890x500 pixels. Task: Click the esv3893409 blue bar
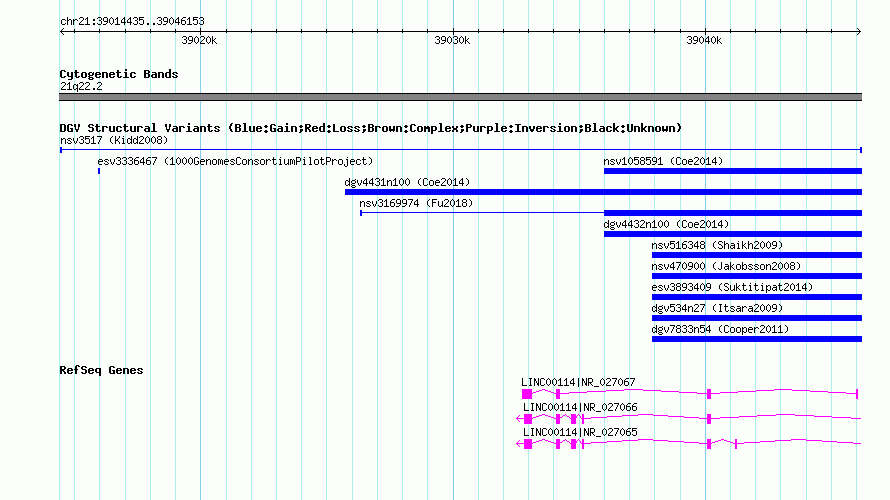[x=757, y=297]
